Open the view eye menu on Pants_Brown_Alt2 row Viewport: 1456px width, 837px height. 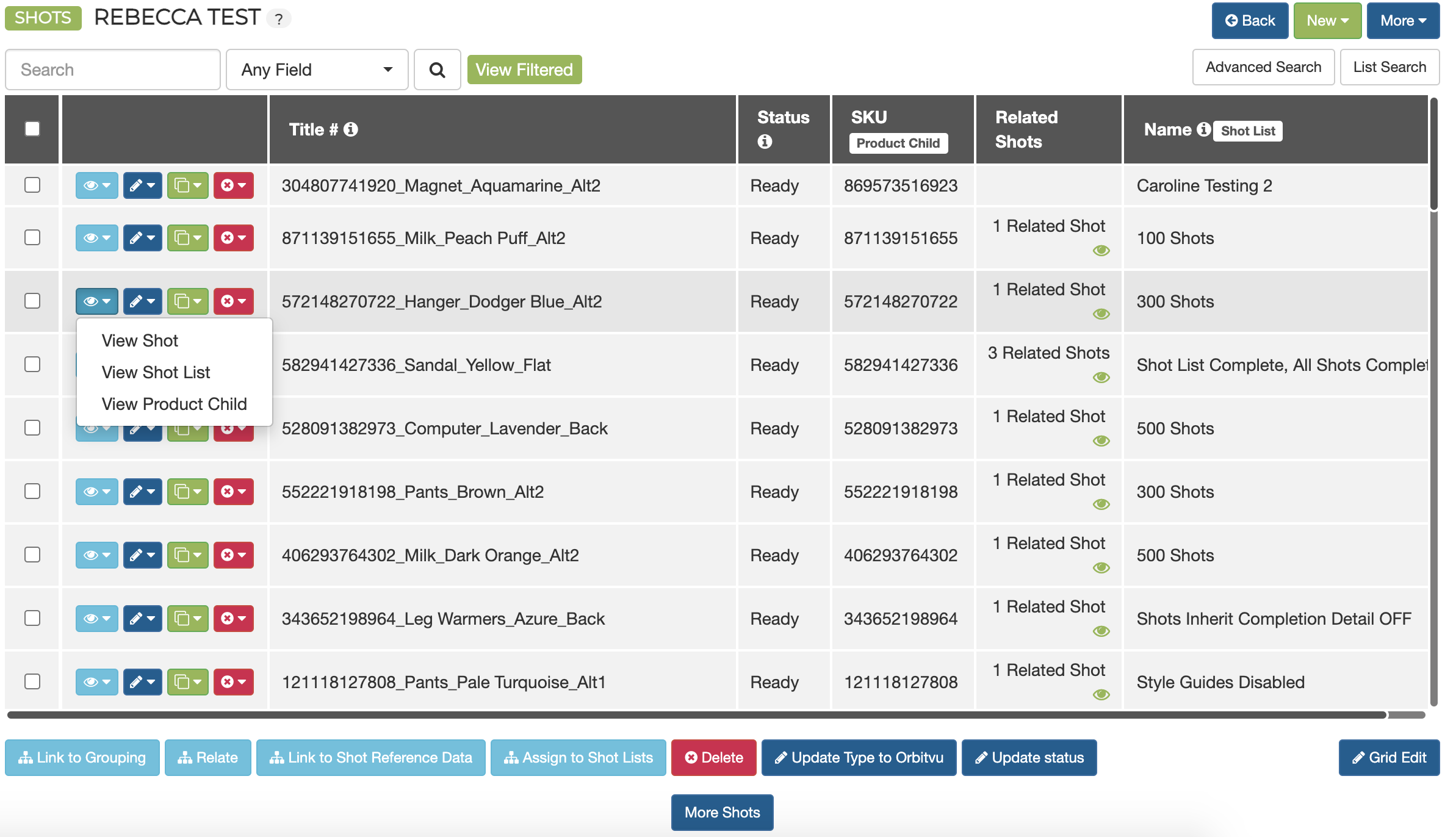click(96, 492)
